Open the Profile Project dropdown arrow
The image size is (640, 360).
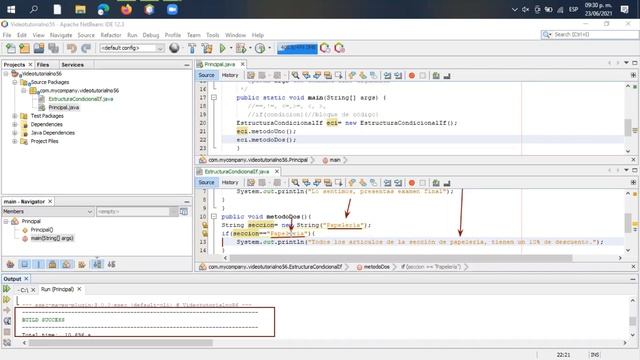click(269, 48)
